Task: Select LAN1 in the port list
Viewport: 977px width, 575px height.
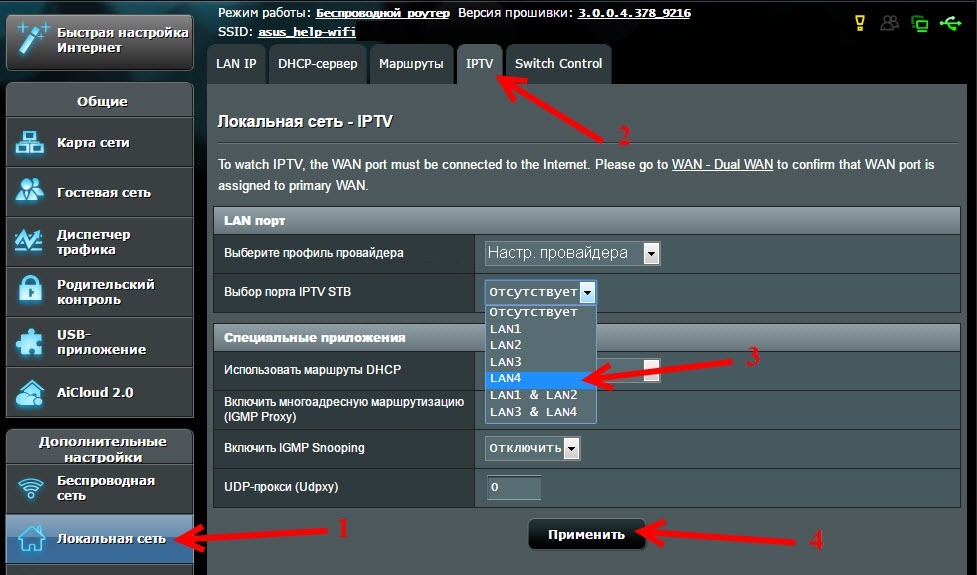Action: (x=540, y=328)
